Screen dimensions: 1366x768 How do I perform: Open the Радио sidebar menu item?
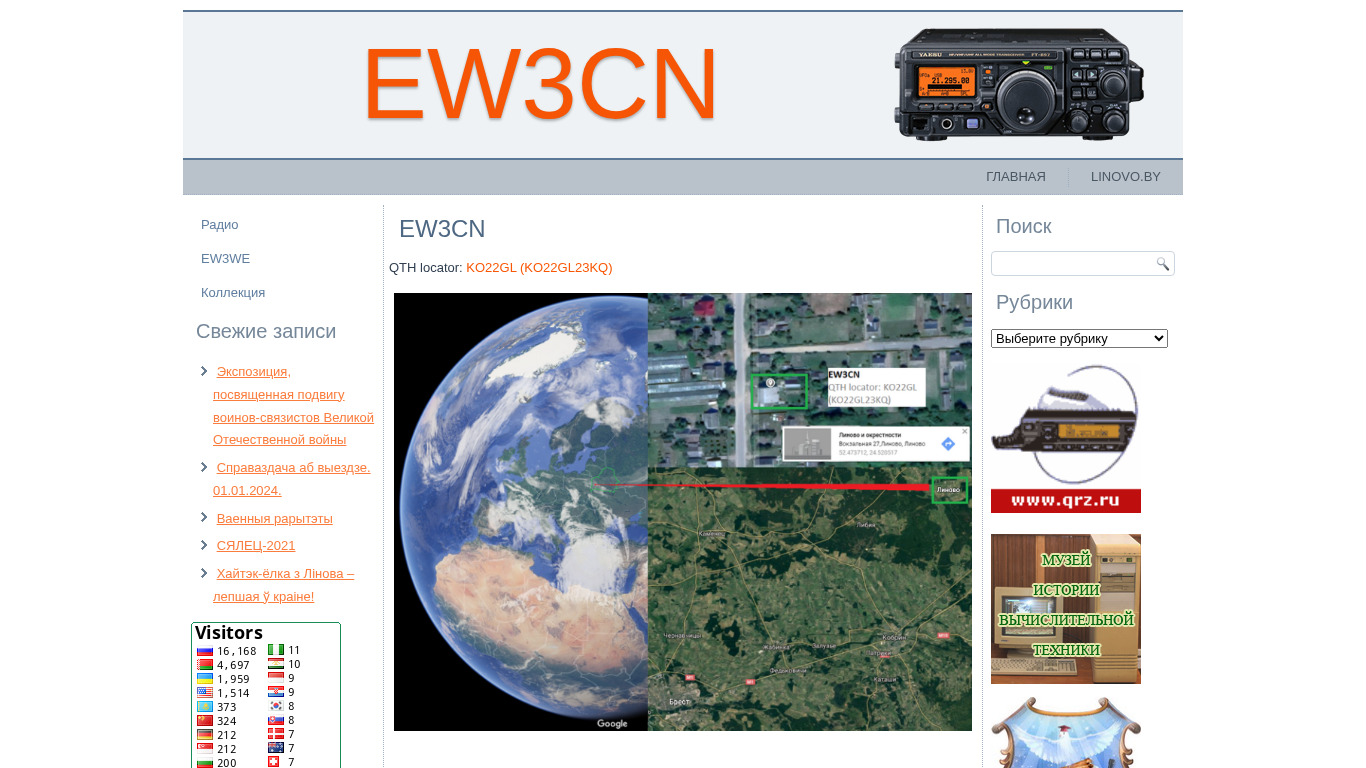click(220, 225)
